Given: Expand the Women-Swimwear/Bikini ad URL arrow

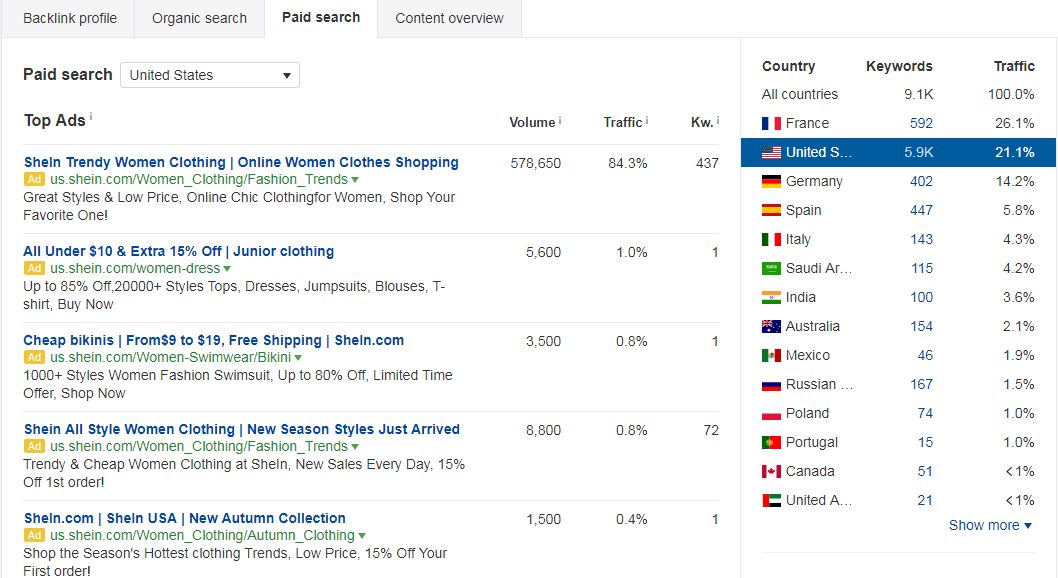Looking at the screenshot, I should point(298,357).
